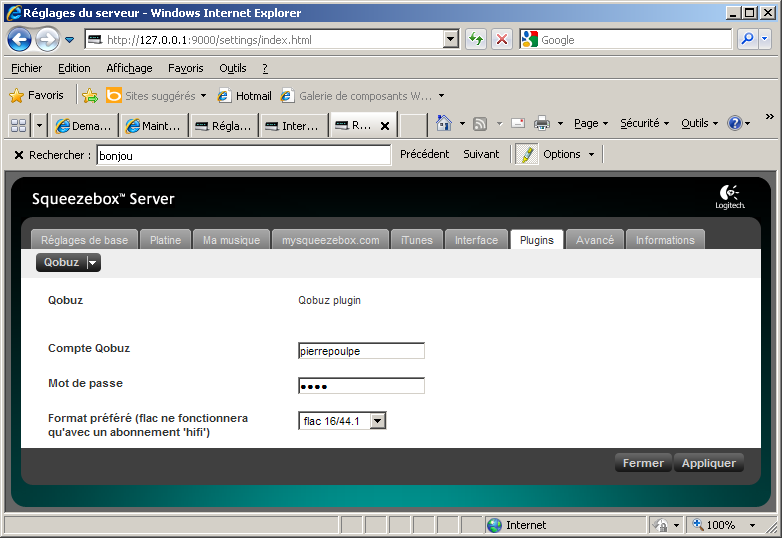
Task: Switch to iTunes tab
Action: (417, 240)
